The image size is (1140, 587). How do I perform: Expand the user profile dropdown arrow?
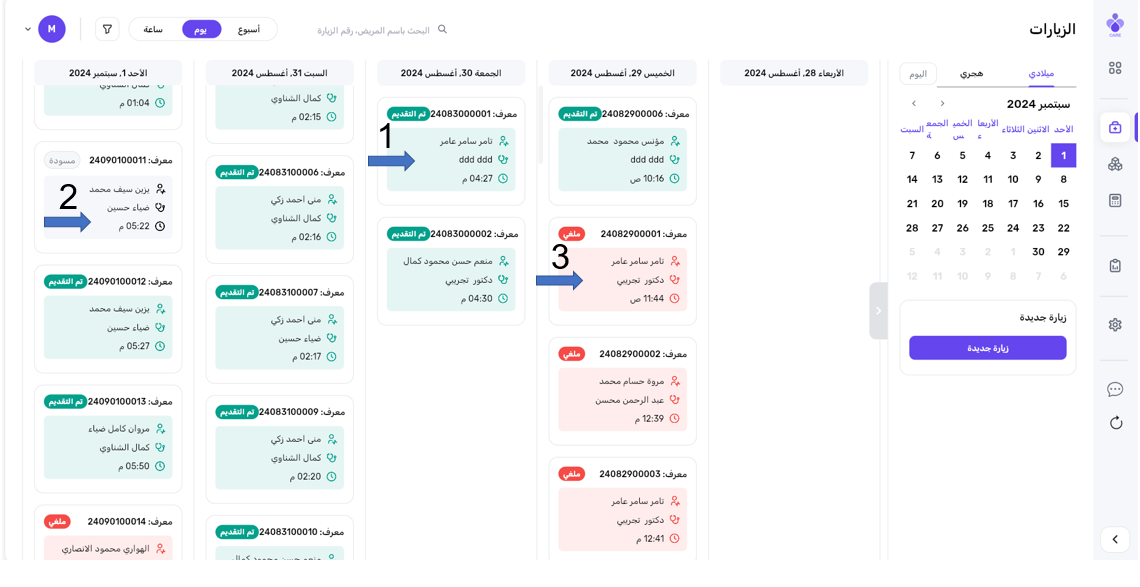(x=28, y=29)
